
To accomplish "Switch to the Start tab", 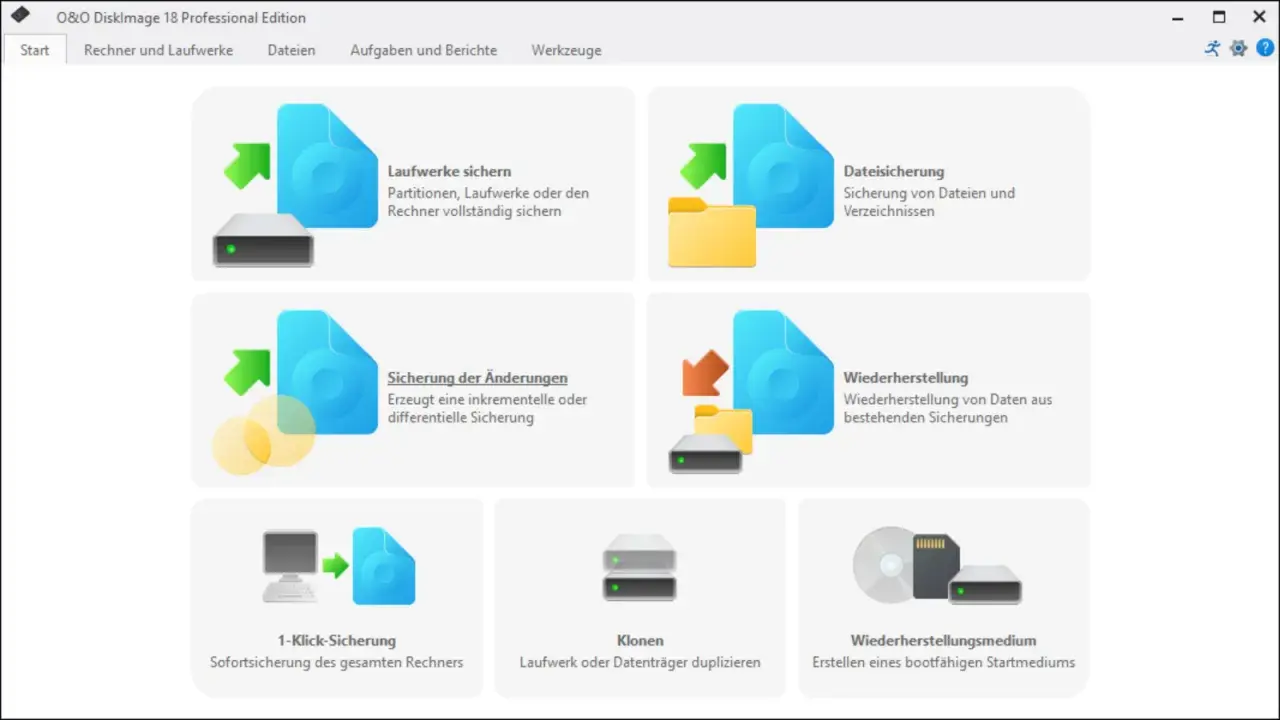I will click(x=35, y=50).
